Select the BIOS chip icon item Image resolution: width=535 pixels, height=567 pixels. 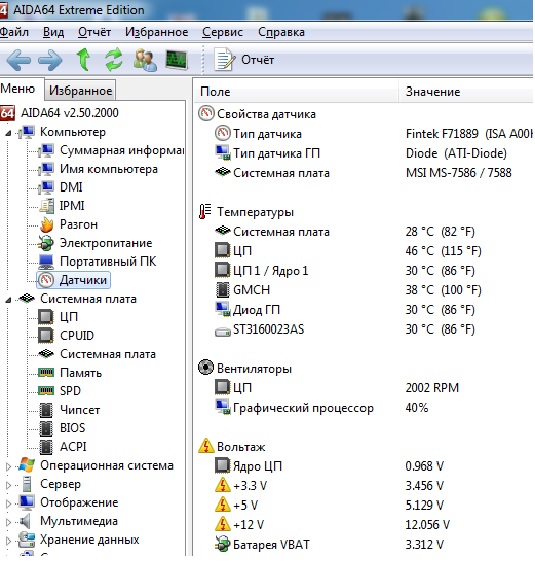click(x=46, y=428)
